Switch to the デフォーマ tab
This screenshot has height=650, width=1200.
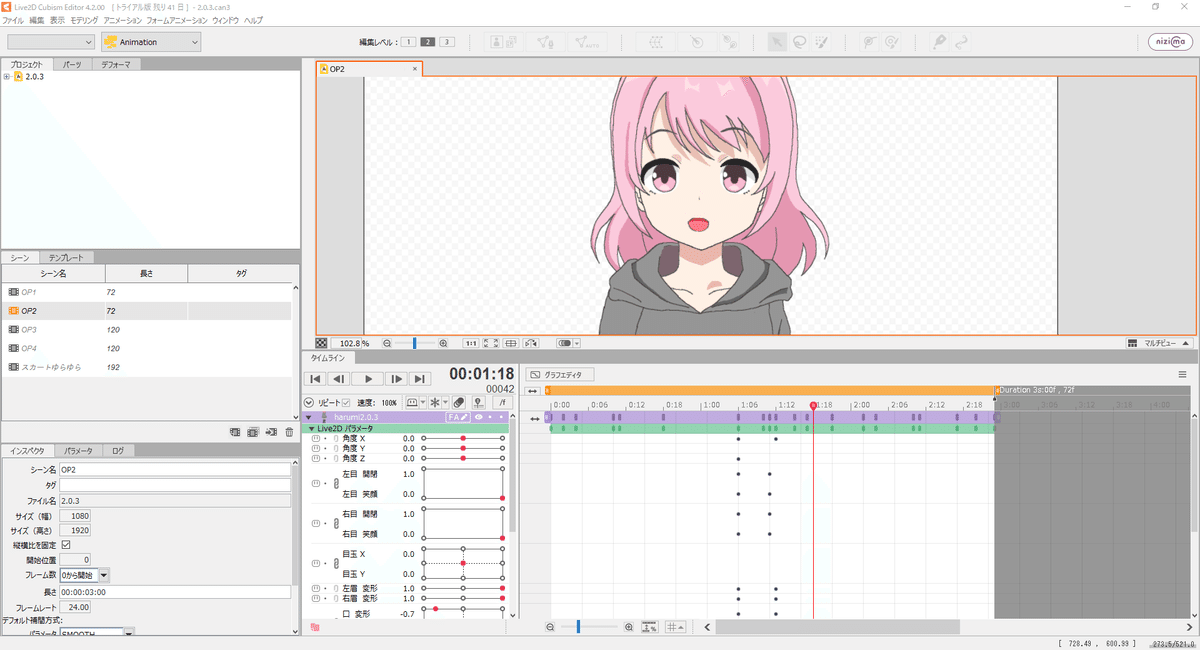click(116, 64)
